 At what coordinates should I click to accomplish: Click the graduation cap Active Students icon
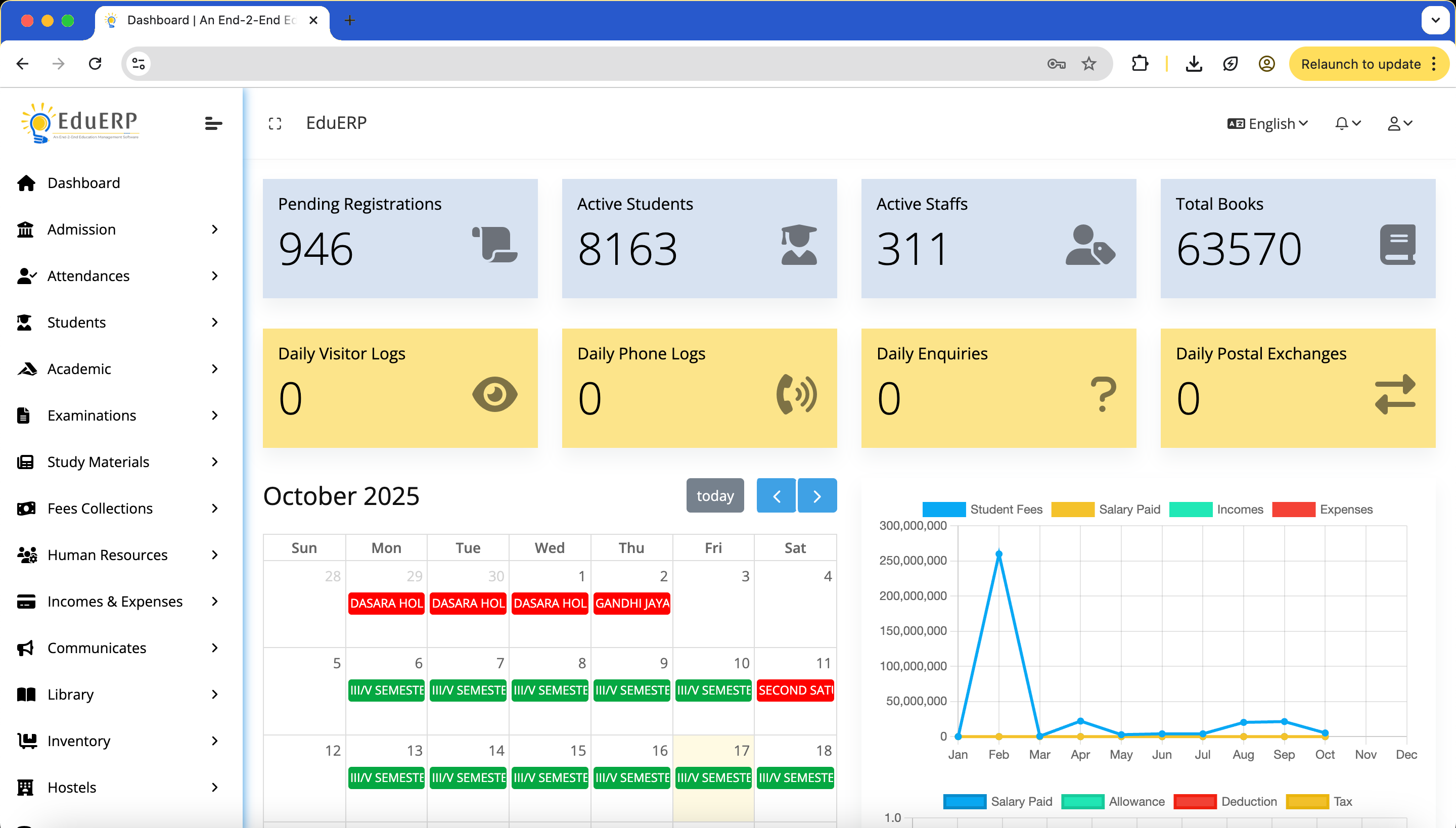(799, 245)
